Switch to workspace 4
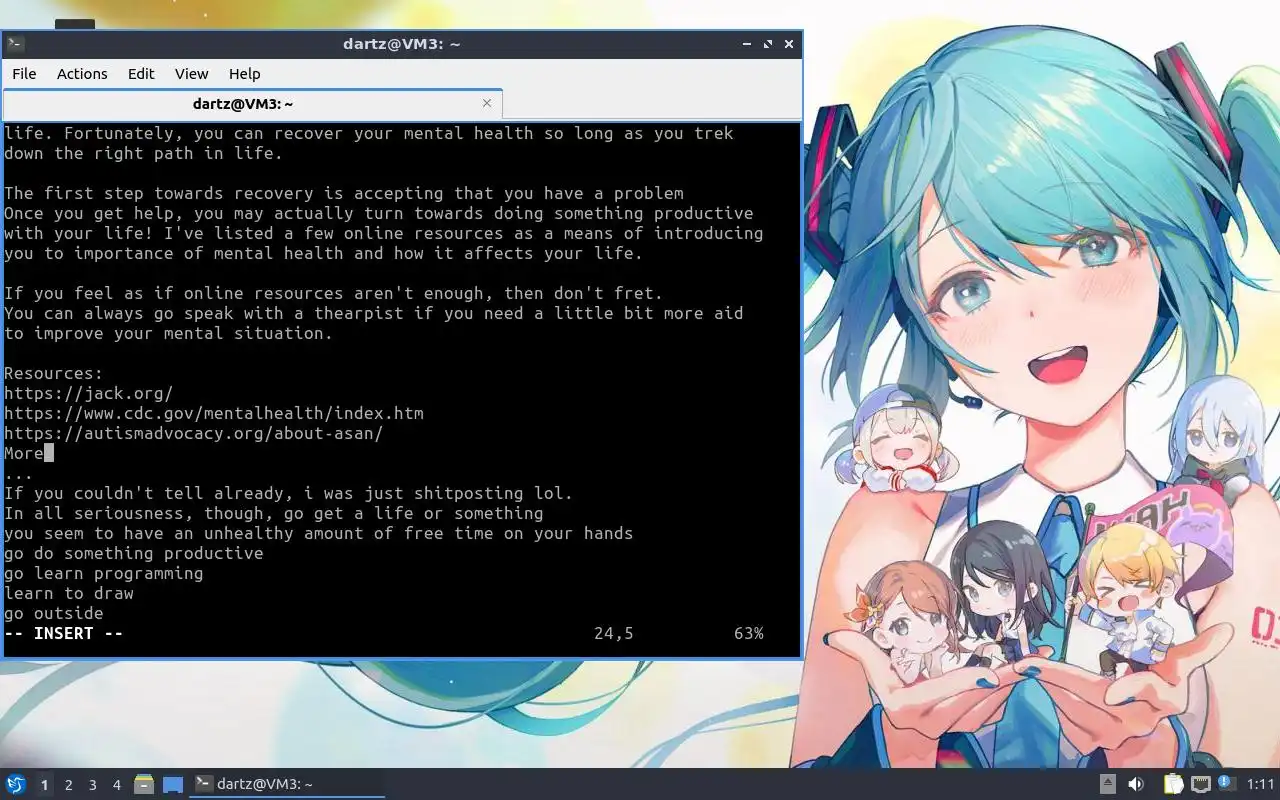 pyautogui.click(x=117, y=785)
